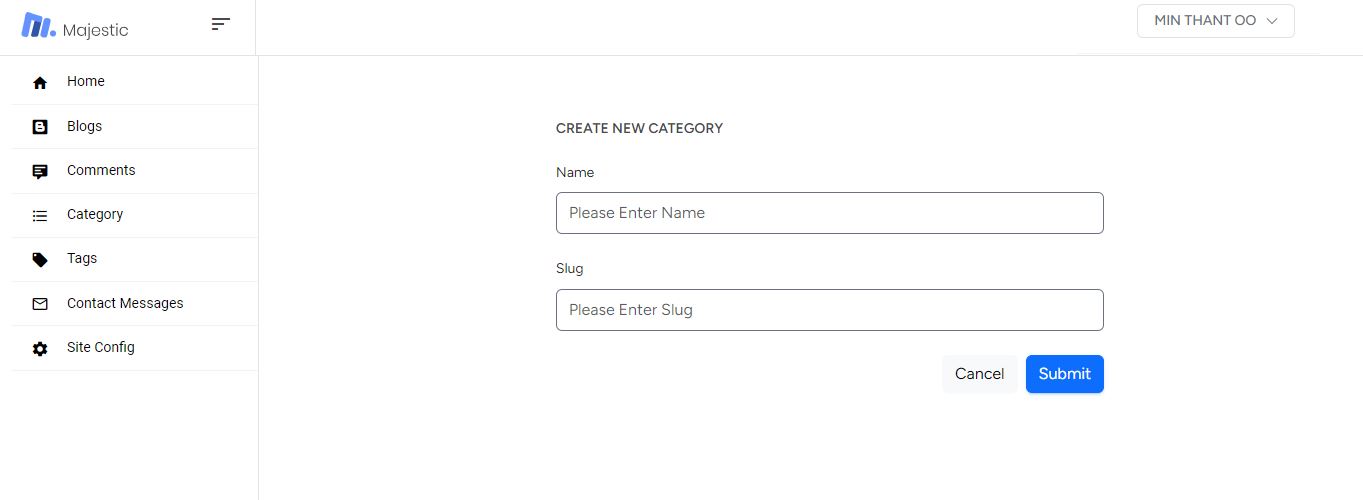Focus the Name input field
Image resolution: width=1363 pixels, height=500 pixels.
(829, 213)
